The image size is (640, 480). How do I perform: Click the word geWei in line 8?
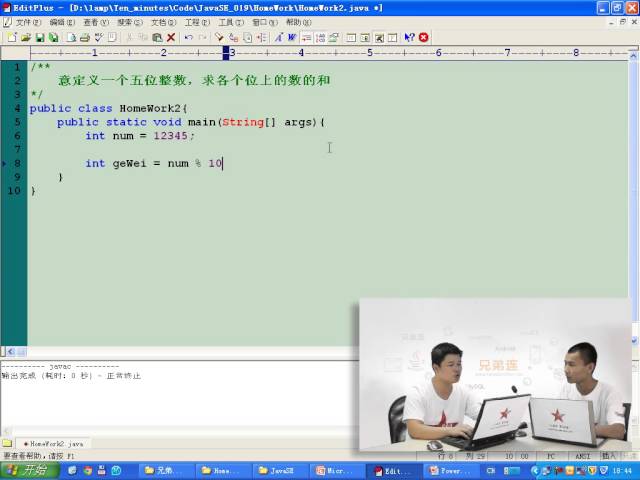pyautogui.click(x=129, y=163)
